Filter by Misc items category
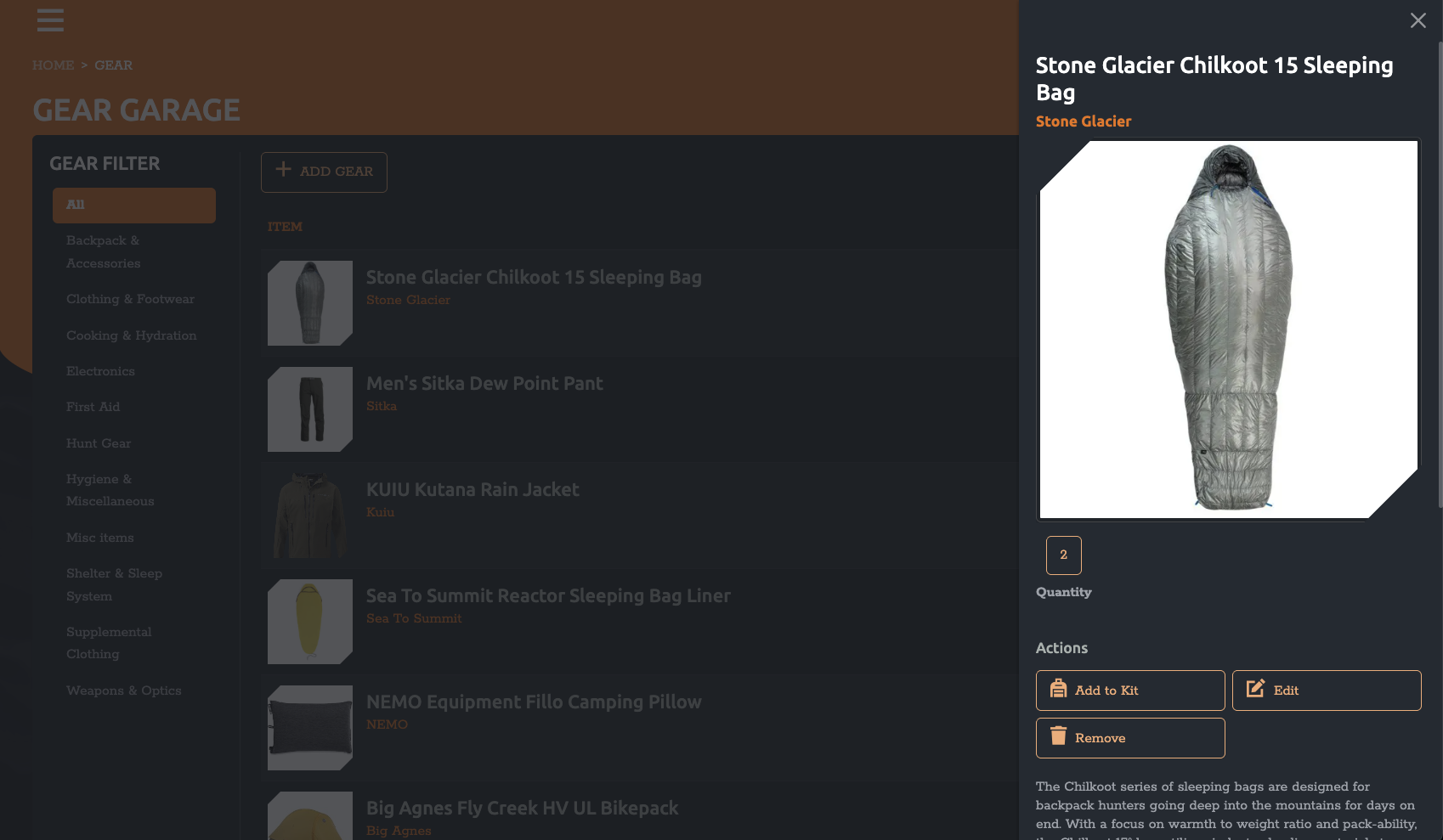Viewport: 1443px width, 840px height. (134, 538)
